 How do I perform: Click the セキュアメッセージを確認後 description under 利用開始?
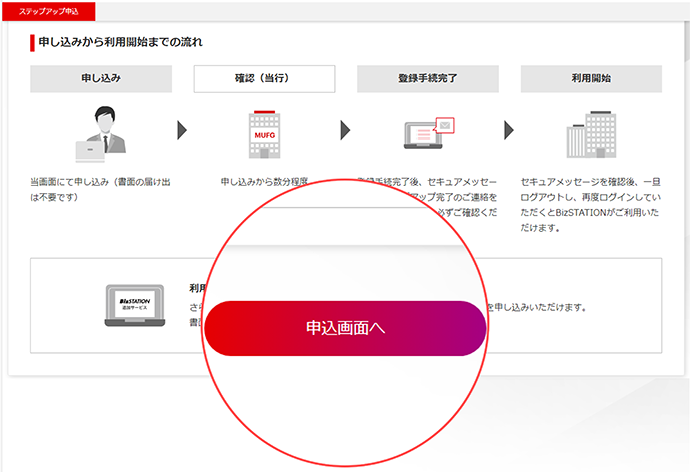tap(590, 205)
